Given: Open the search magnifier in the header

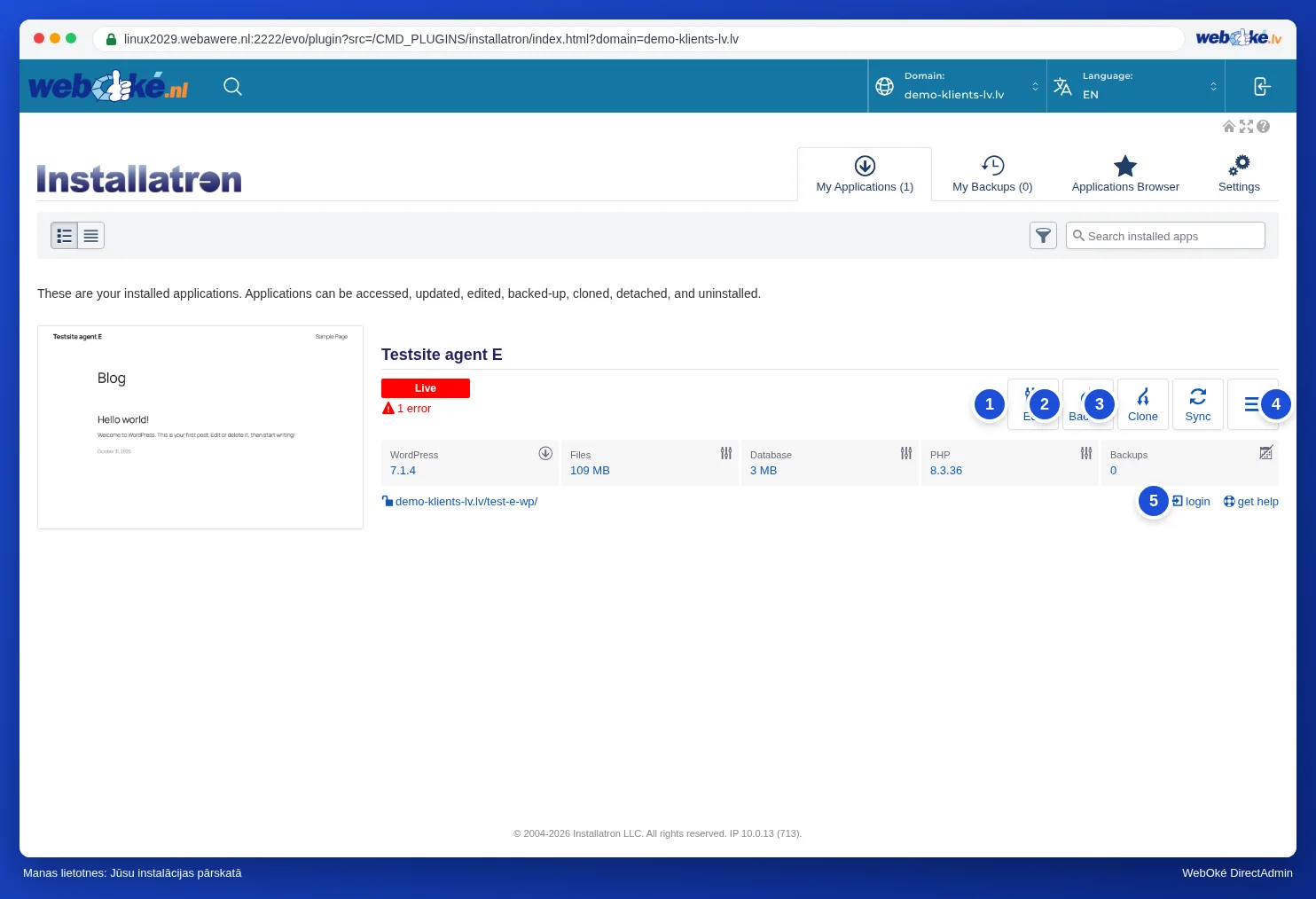Looking at the screenshot, I should coord(232,86).
